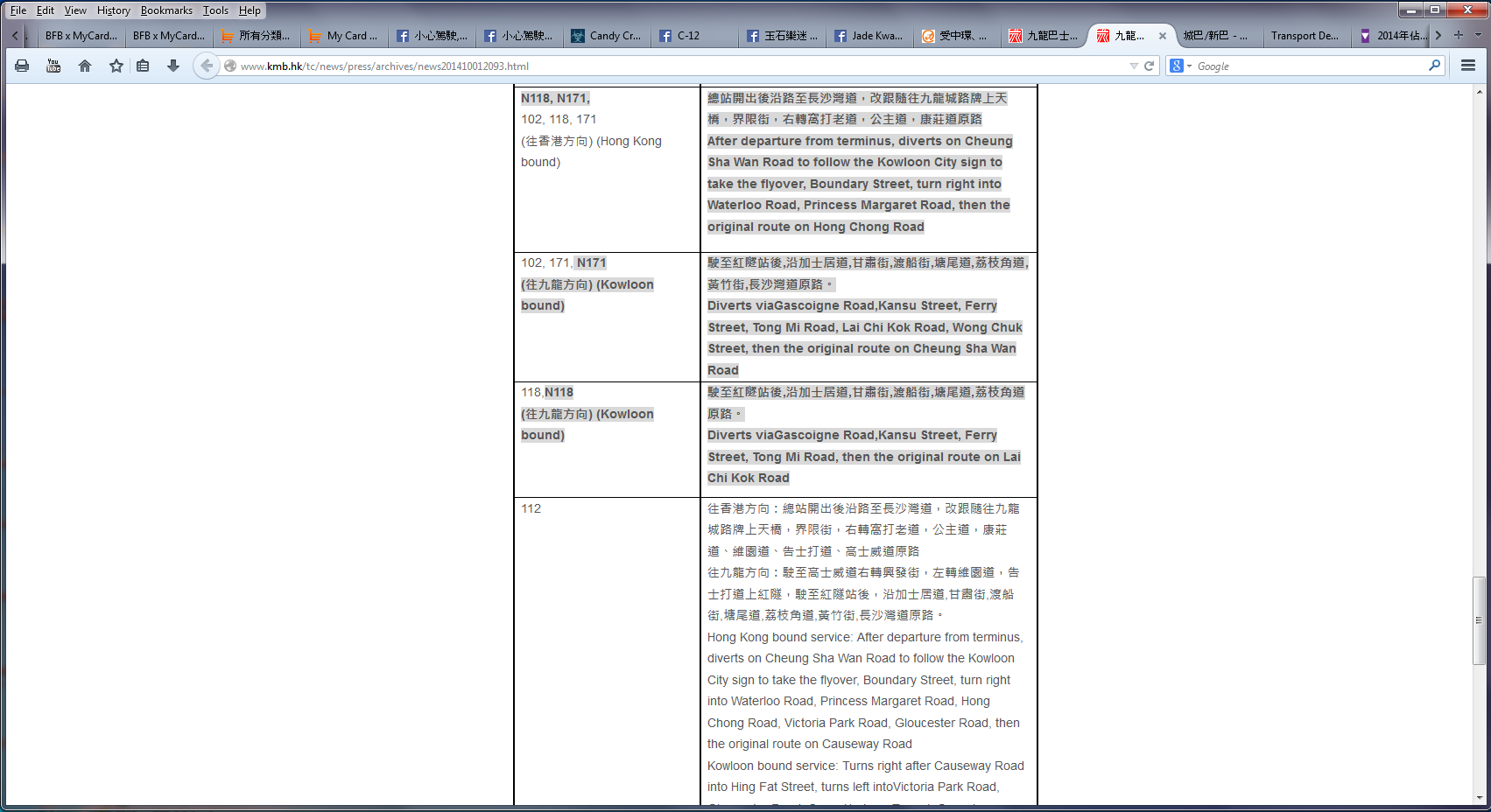Show bookmarks list icon
Screen dimensions: 1491x812
143,66
